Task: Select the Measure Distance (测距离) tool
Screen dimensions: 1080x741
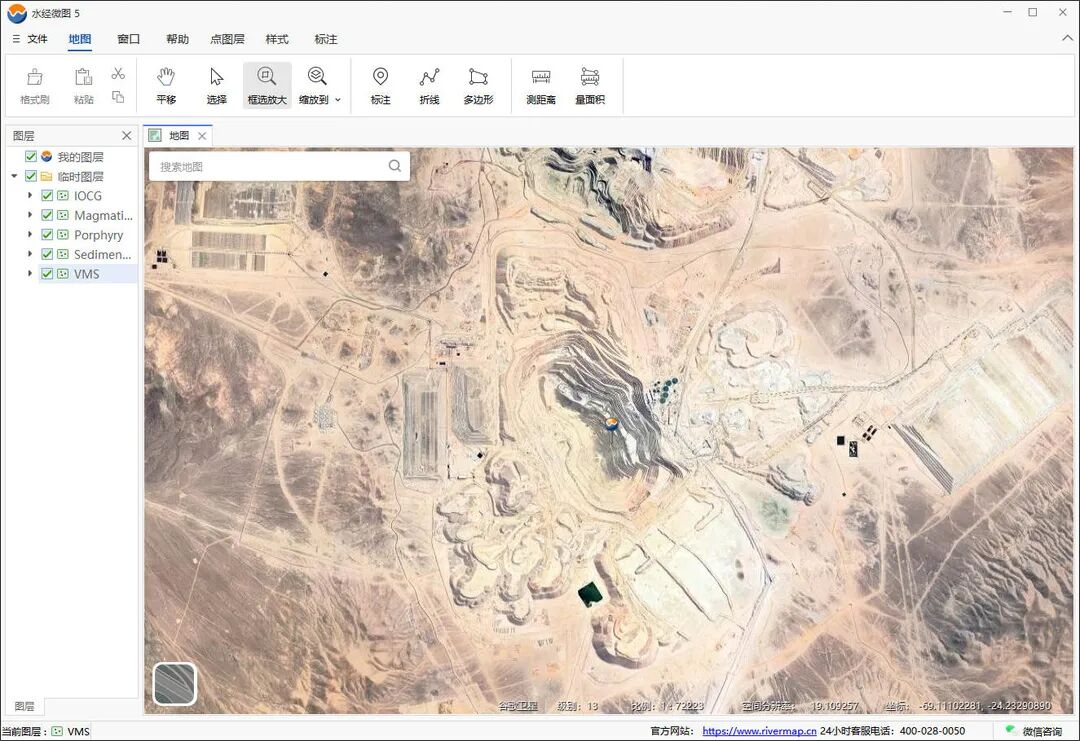Action: click(541, 85)
